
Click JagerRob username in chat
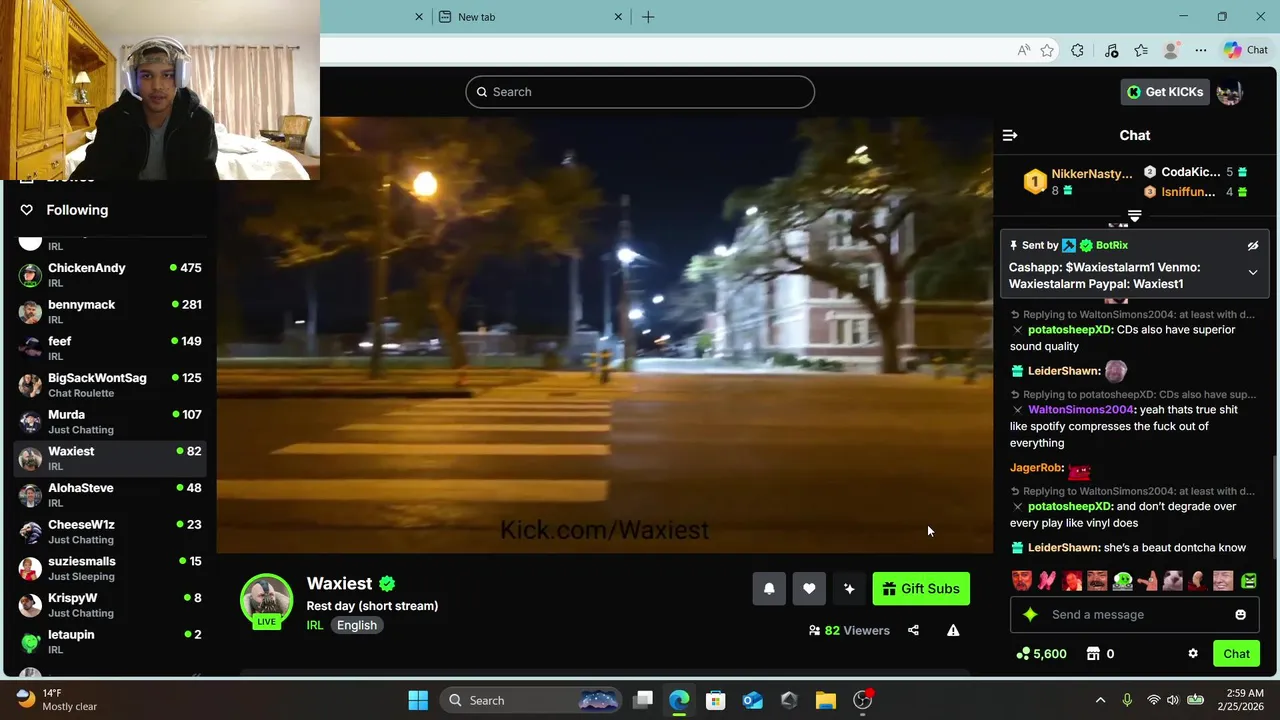(1036, 468)
